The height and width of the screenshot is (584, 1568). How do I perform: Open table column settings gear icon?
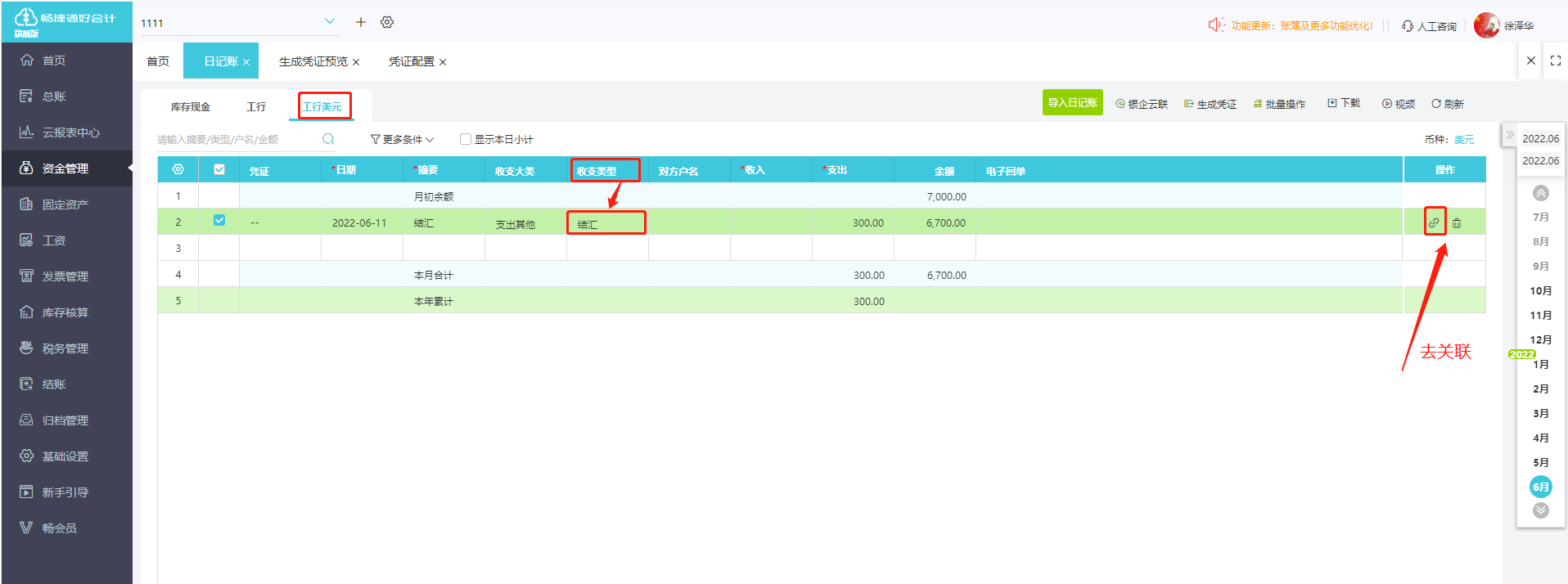click(x=178, y=169)
